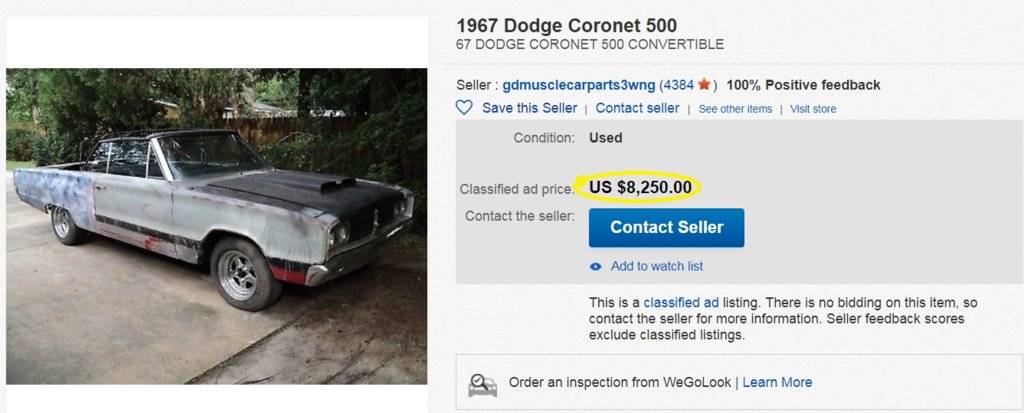This screenshot has width=1024, height=413.
Task: Open 'See other items' from seller
Action: [x=735, y=108]
